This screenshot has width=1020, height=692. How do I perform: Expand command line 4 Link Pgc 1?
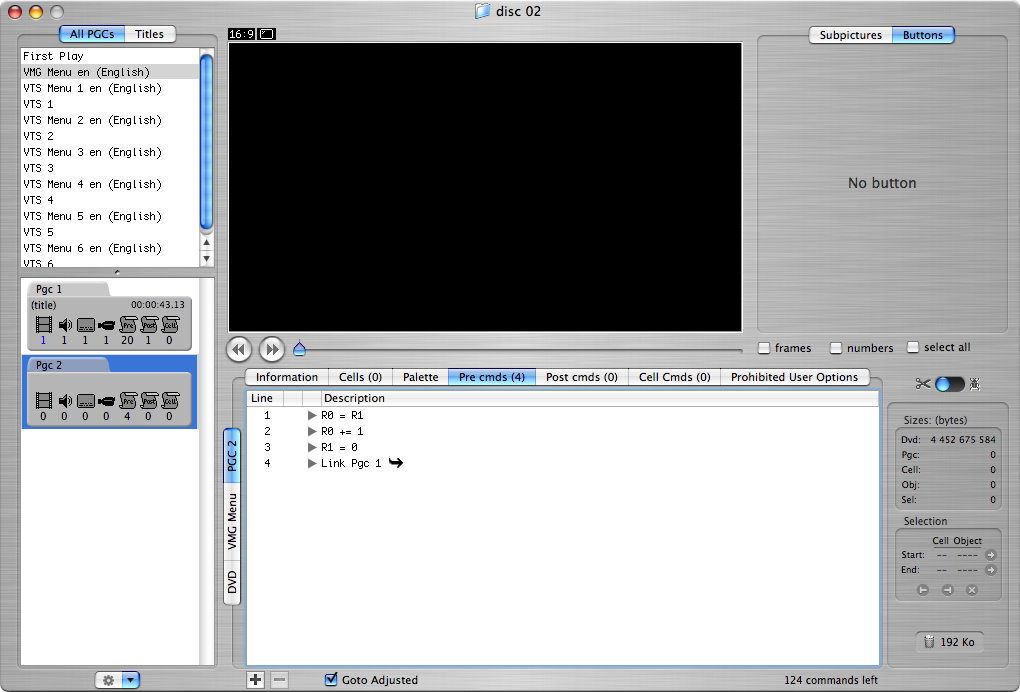(312, 463)
